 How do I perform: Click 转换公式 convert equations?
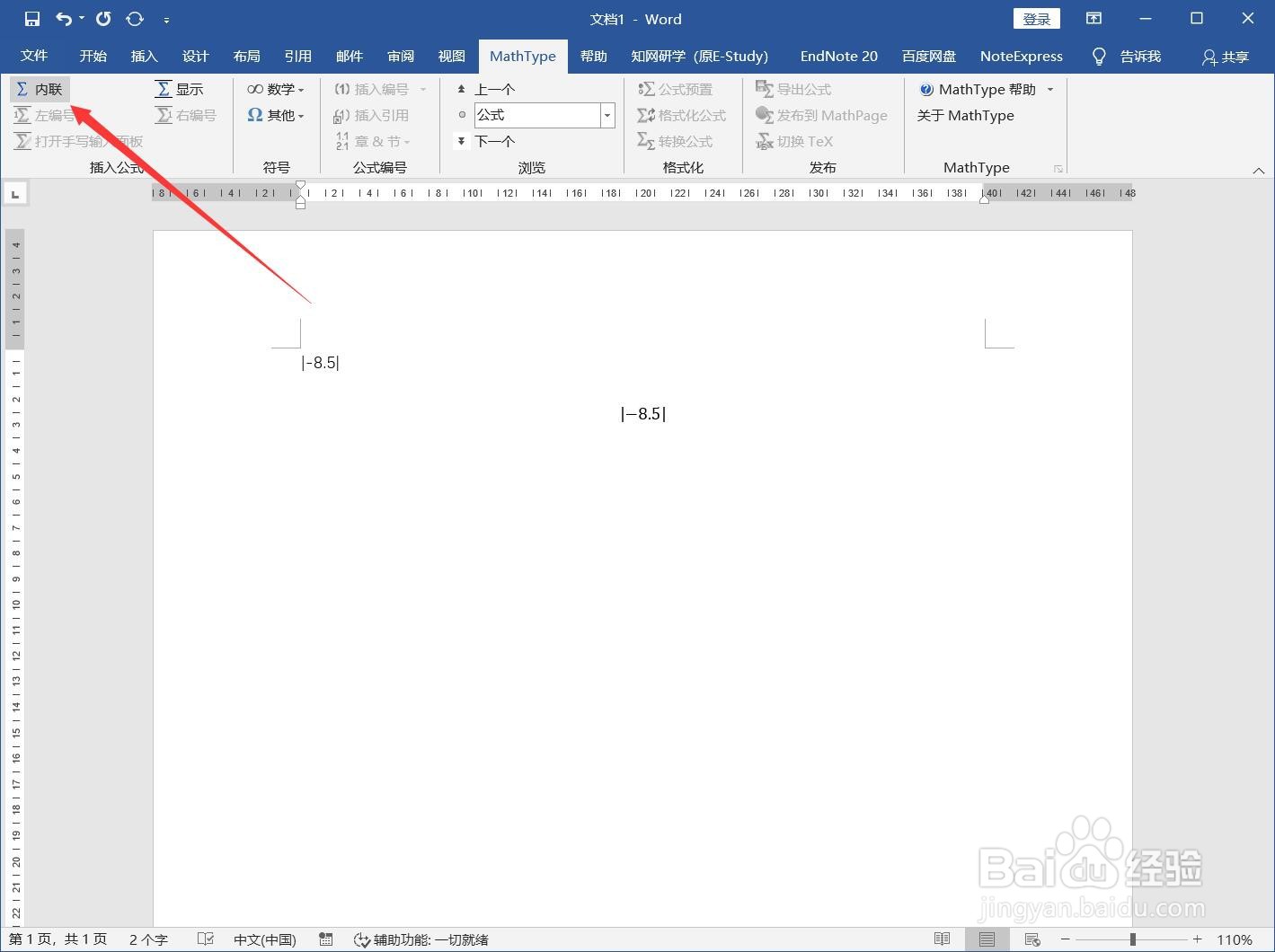(675, 141)
